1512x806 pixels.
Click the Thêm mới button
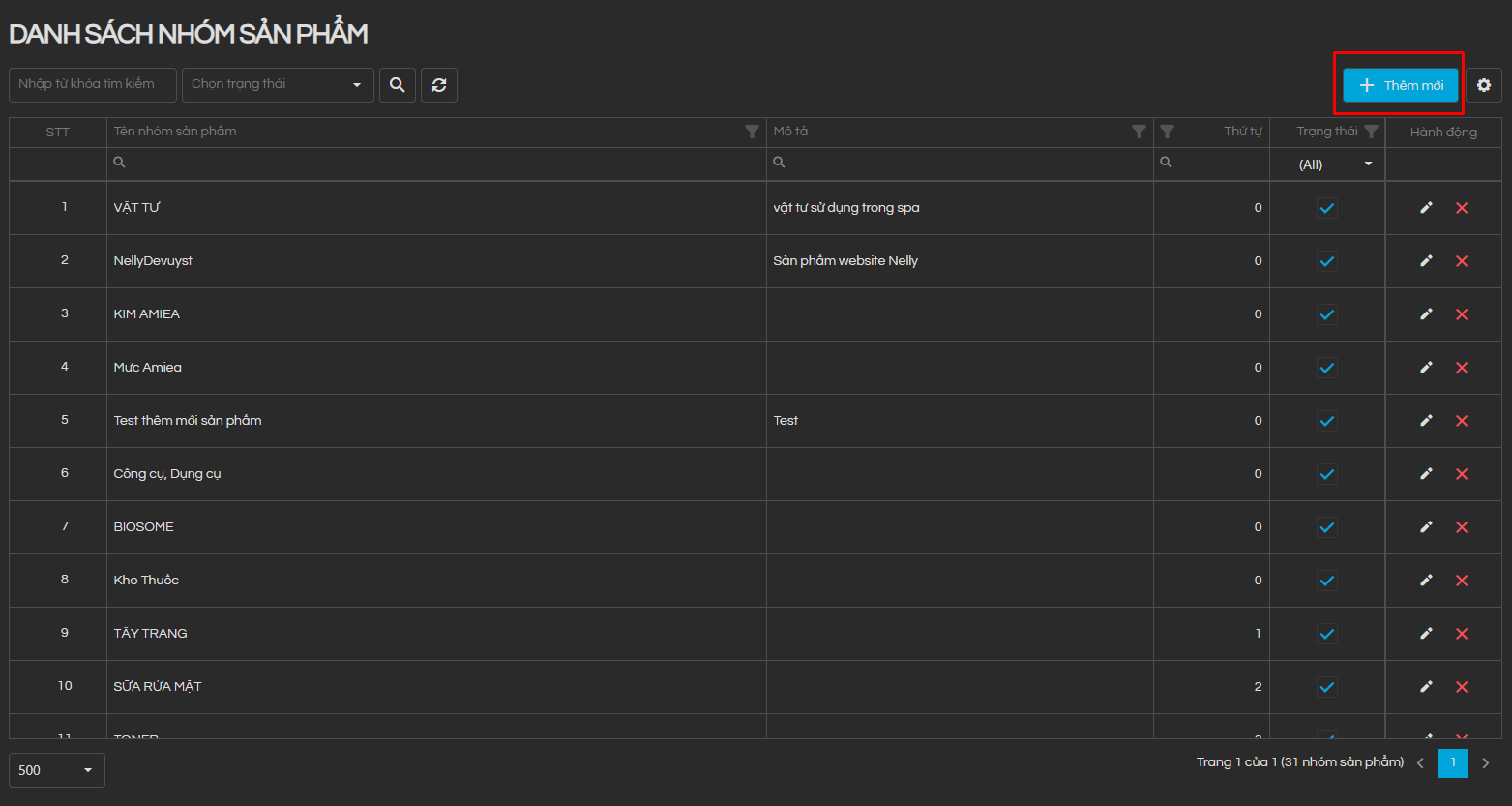tap(1400, 85)
